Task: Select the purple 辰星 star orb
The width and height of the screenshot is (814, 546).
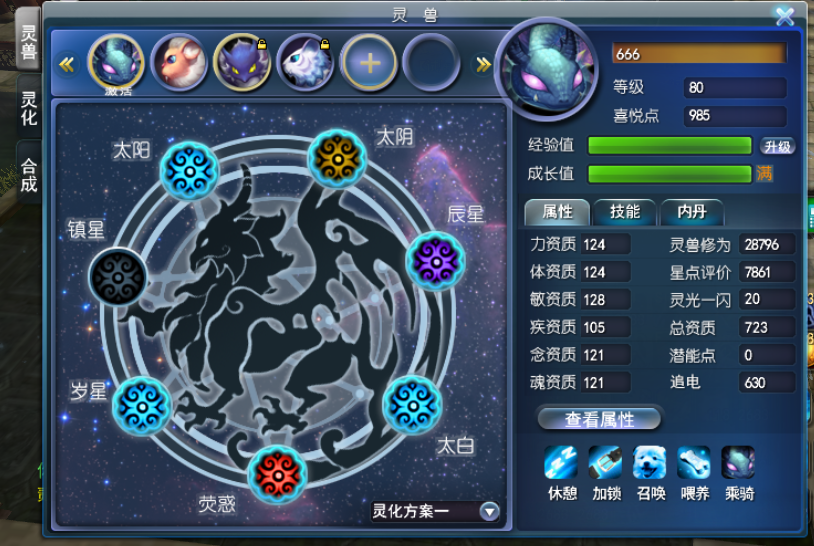Action: [x=436, y=261]
